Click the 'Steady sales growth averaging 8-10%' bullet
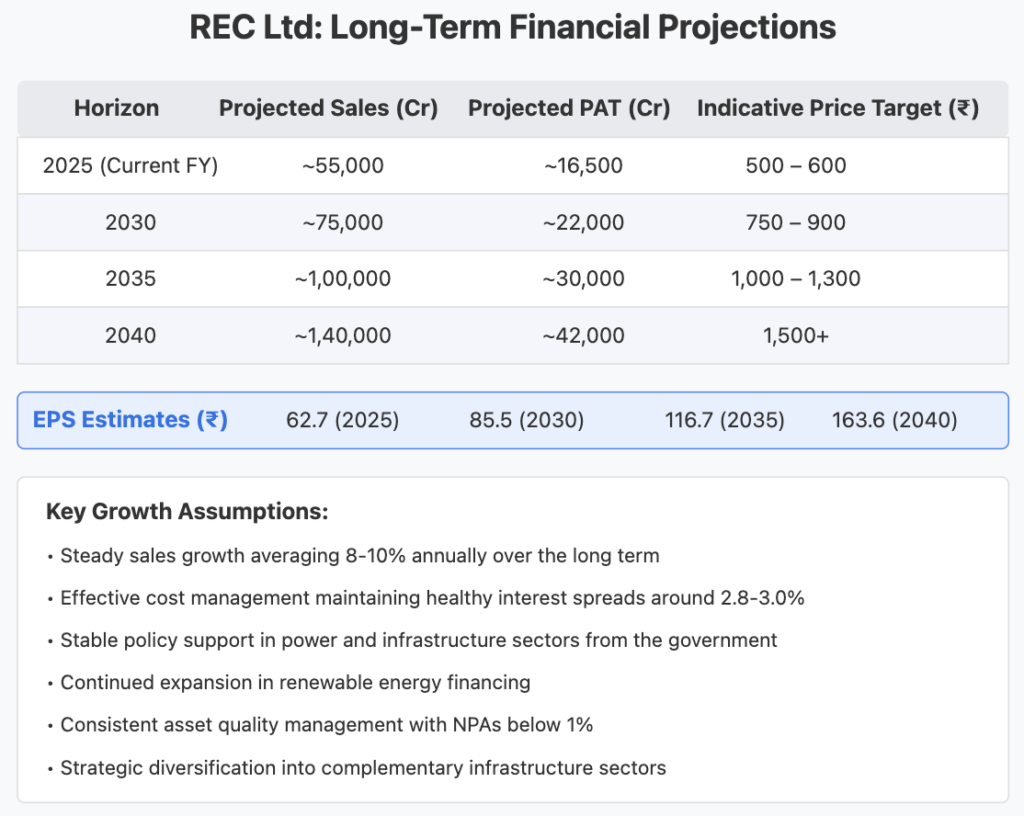This screenshot has height=816, width=1024. pos(353,556)
